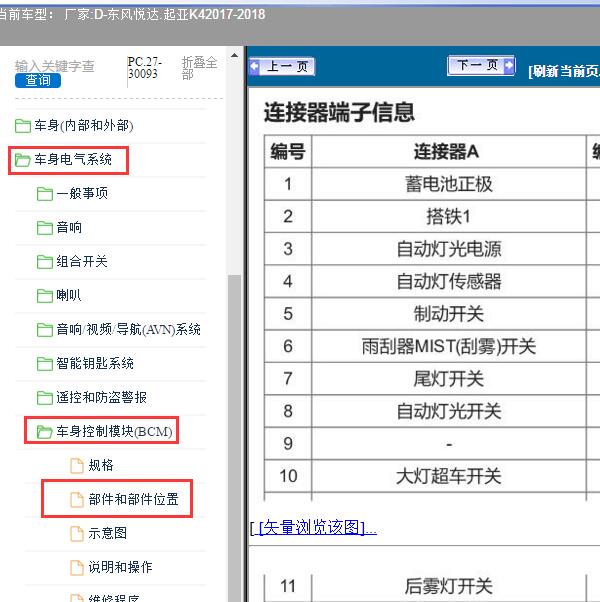Expand the 车身(内部和外部) tree node
The height and width of the screenshot is (602, 600).
click(84, 126)
